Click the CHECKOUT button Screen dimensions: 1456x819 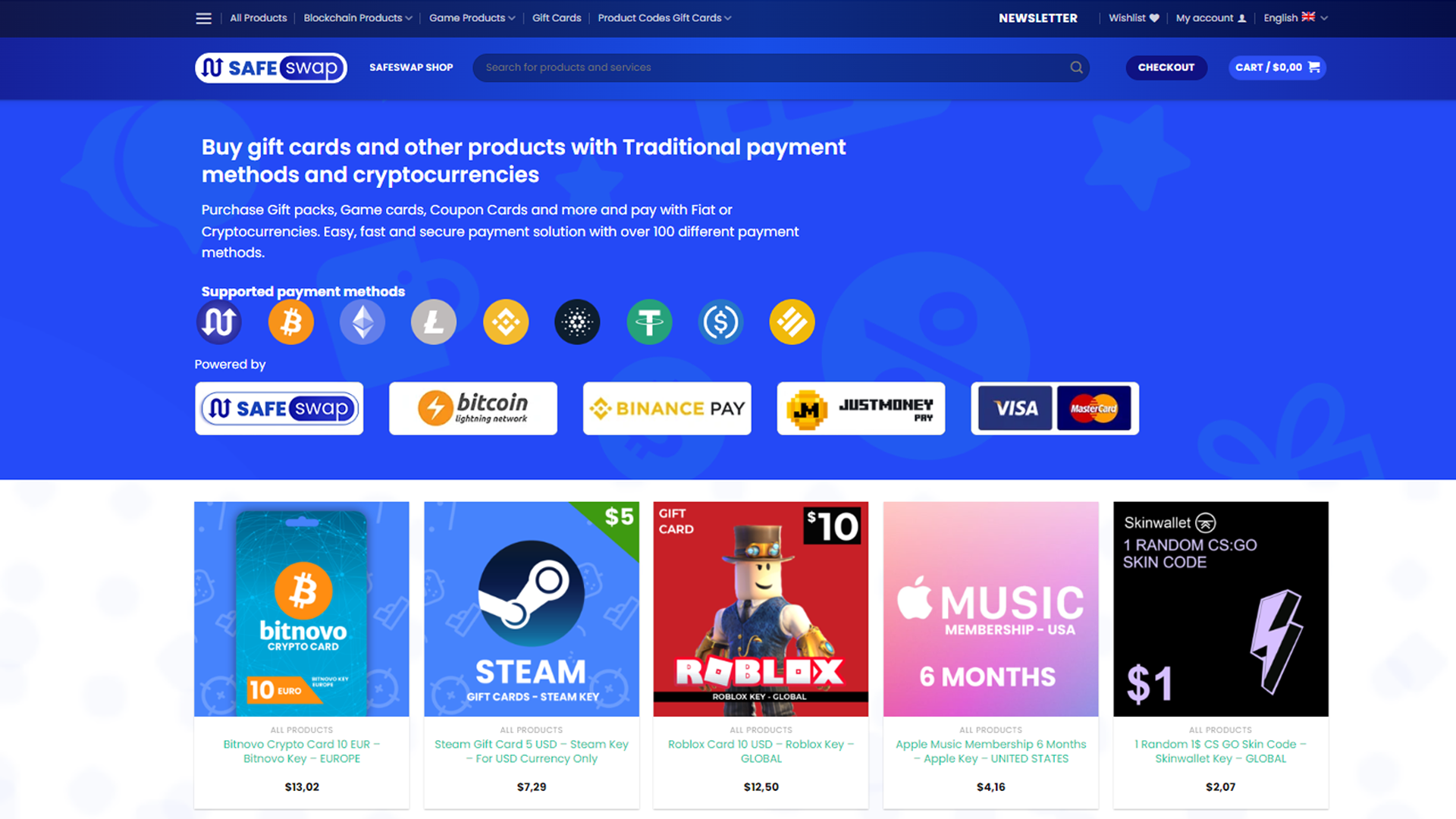[x=1166, y=67]
